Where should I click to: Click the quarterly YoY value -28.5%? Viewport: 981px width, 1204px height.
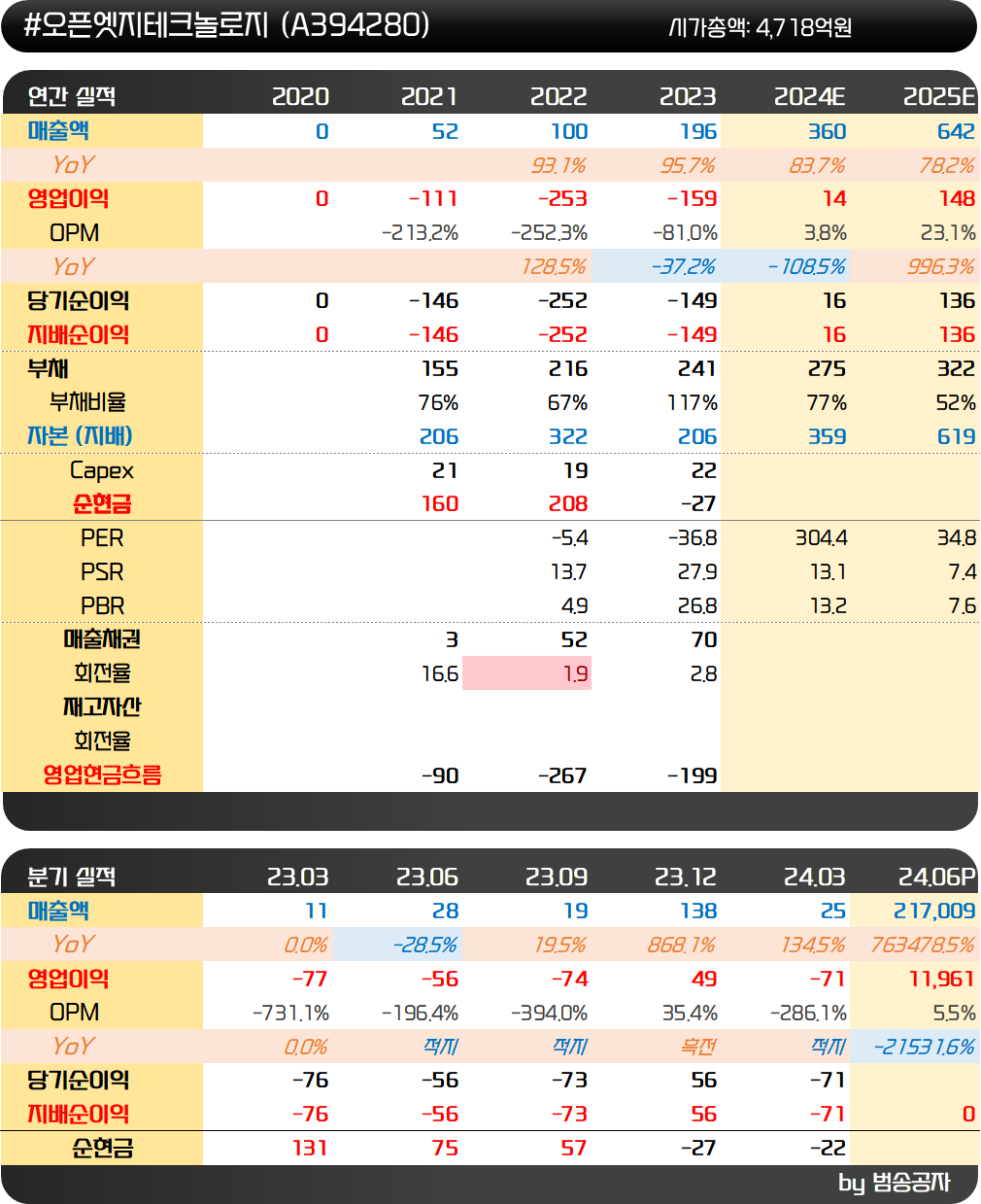424,945
